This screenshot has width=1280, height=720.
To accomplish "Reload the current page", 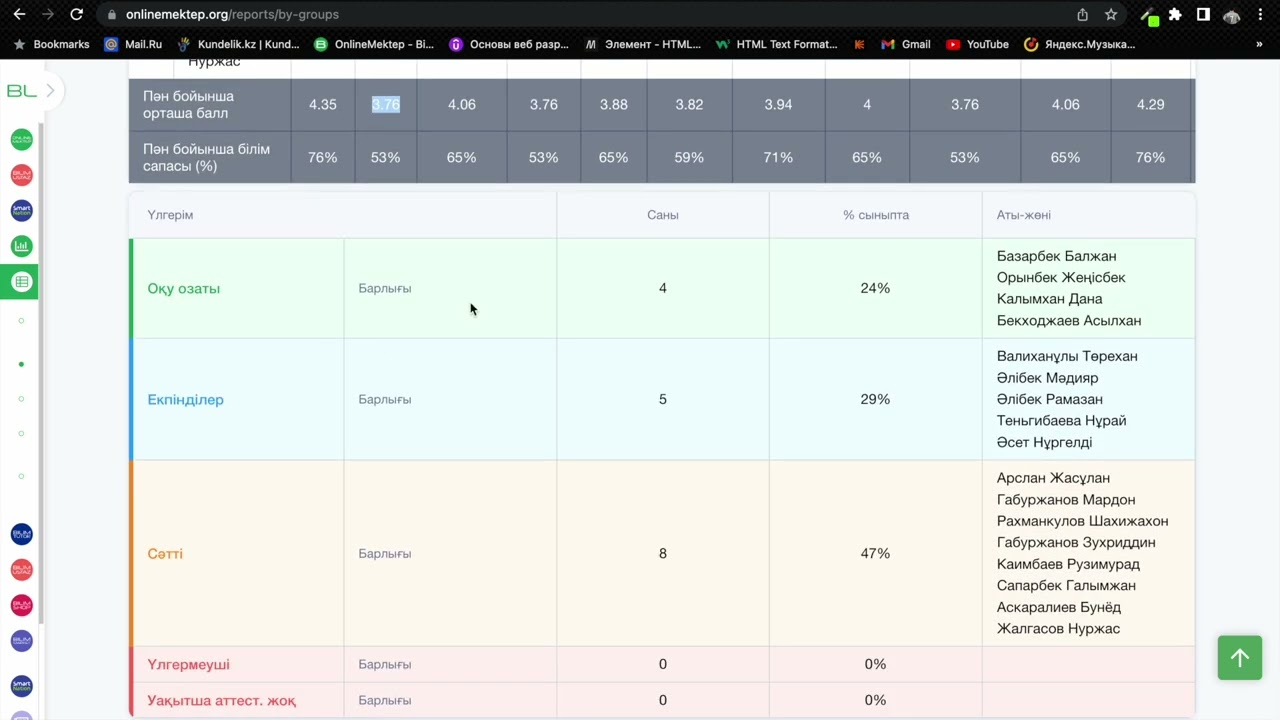I will coord(76,15).
